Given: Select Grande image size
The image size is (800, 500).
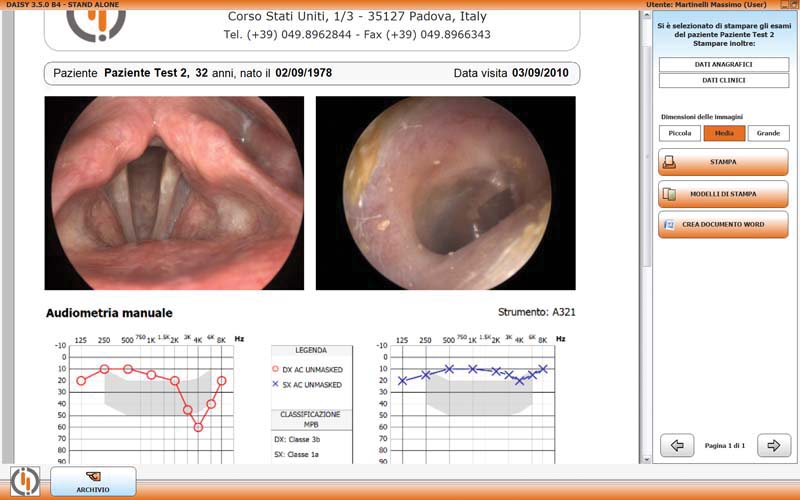Looking at the screenshot, I should point(768,133).
